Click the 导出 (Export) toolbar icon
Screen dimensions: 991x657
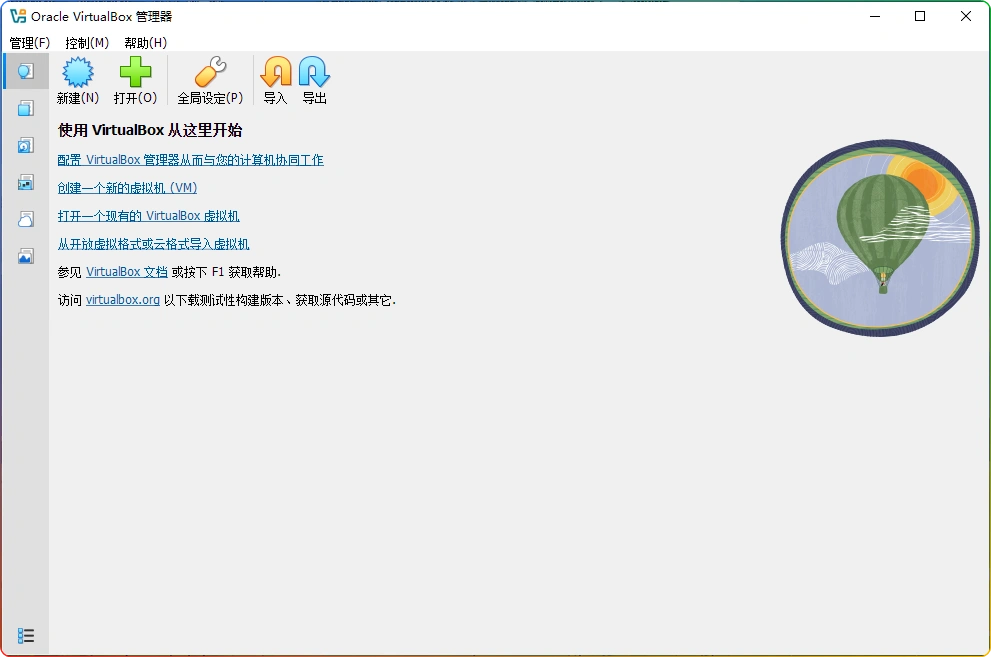pyautogui.click(x=313, y=79)
